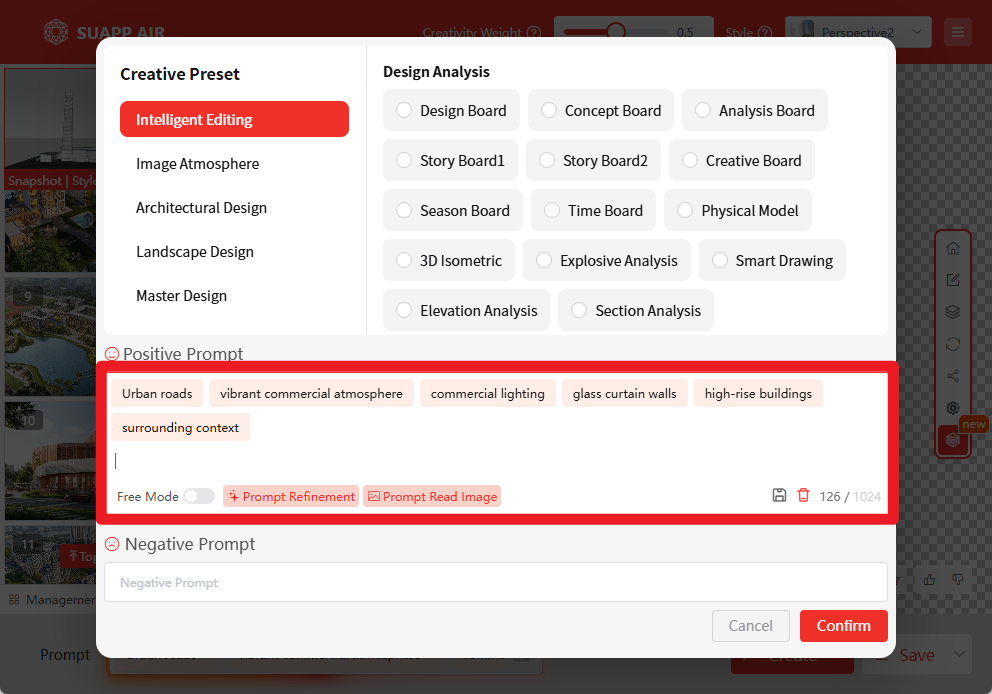
Task: Open the Landscape Design preset category
Action: pyautogui.click(x=195, y=252)
